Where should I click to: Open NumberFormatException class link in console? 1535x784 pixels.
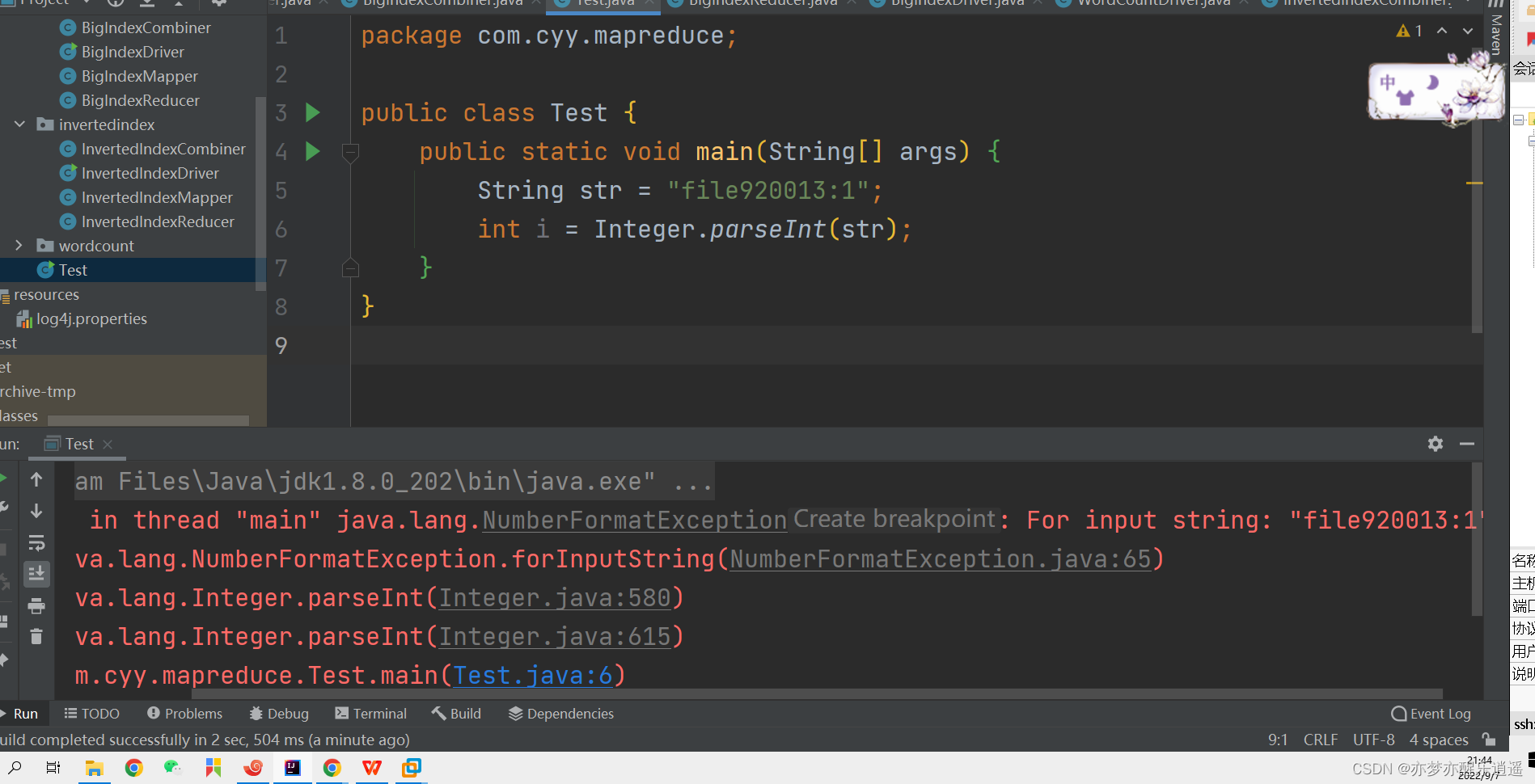point(635,521)
